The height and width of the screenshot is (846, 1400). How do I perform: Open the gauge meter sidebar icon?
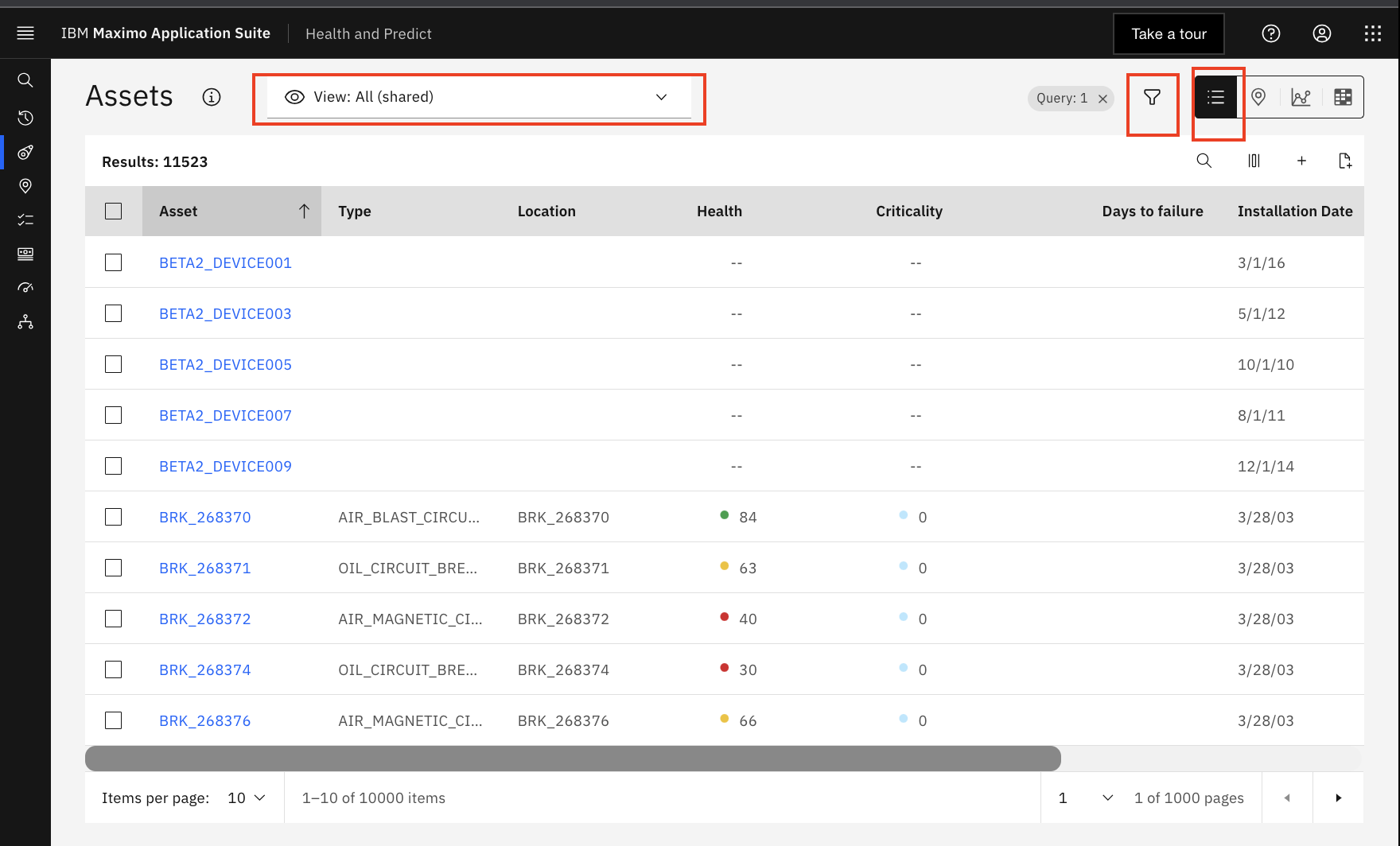25,288
